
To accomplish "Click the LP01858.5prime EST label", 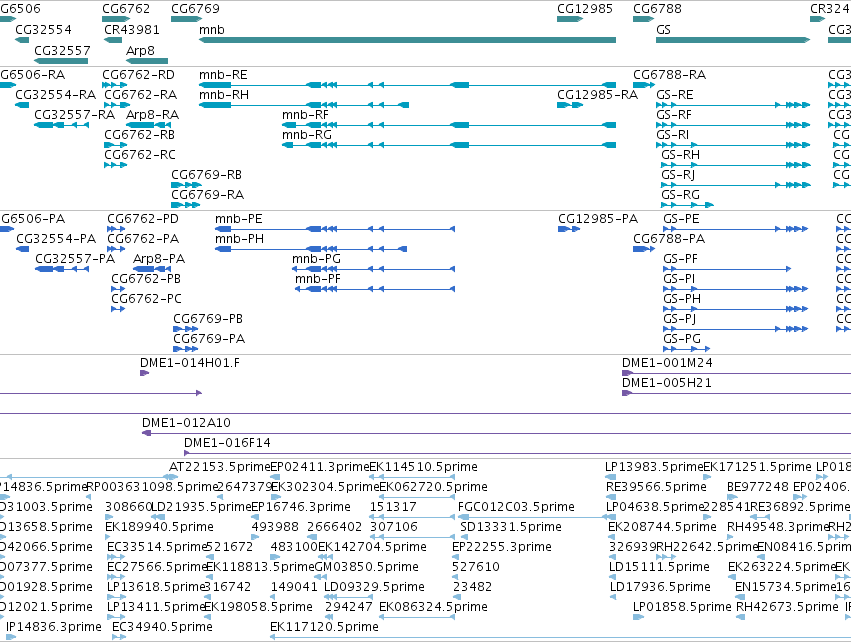I will pyautogui.click(x=682, y=607).
